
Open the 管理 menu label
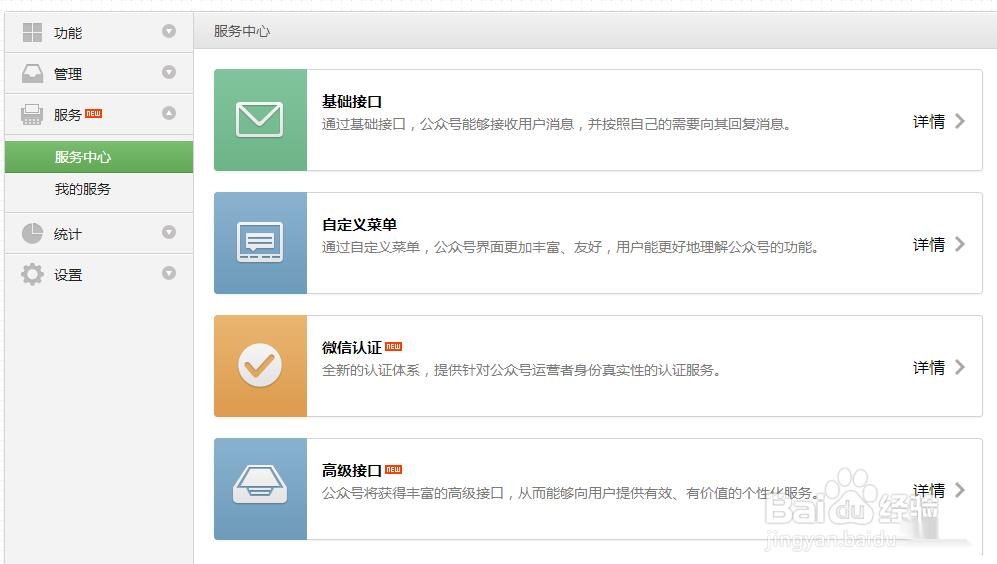[68, 74]
